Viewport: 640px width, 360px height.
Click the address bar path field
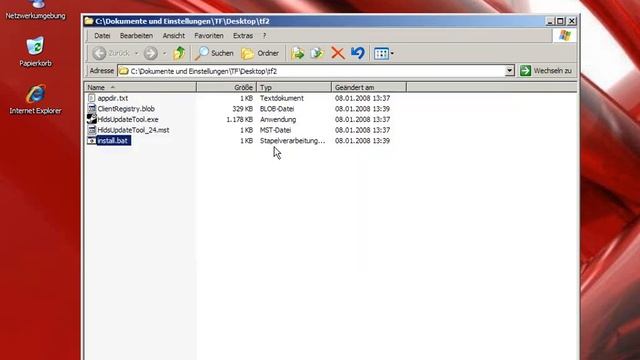[311, 71]
